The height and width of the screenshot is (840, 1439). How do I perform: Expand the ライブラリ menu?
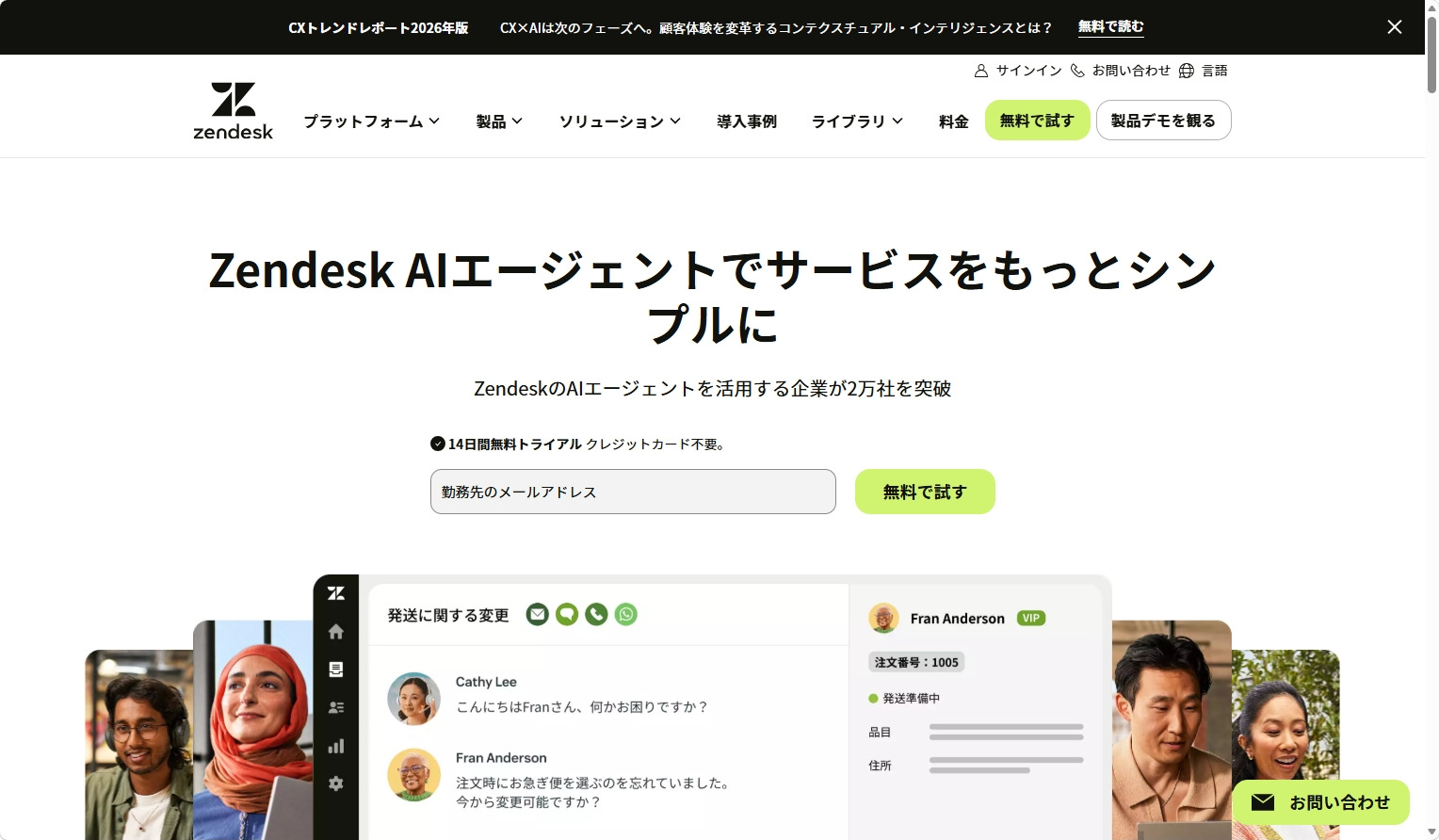[857, 121]
